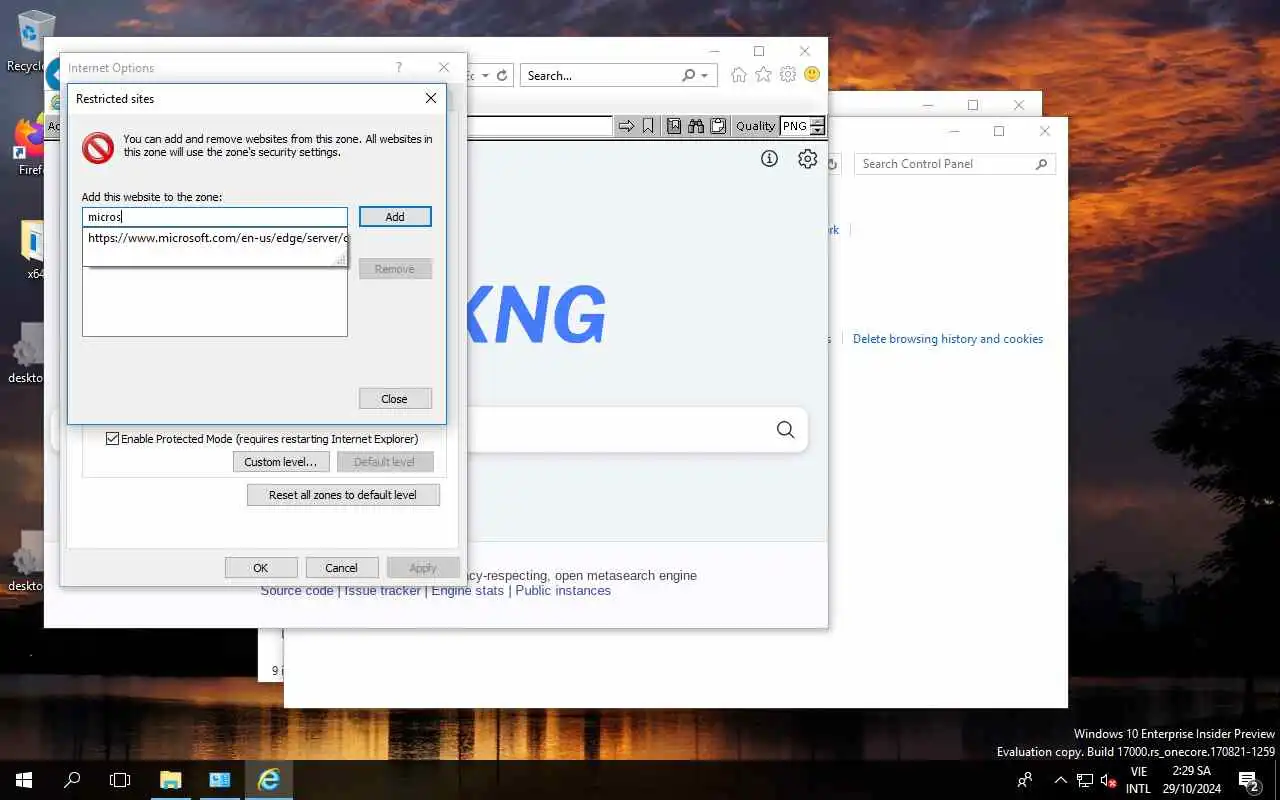Click the network icon in the system tray
This screenshot has width=1280, height=800.
(x=1084, y=780)
